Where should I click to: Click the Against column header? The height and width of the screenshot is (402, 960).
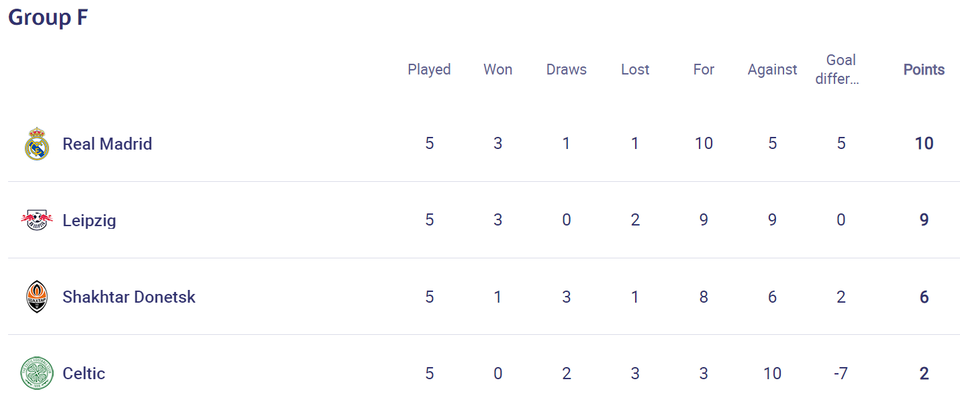click(x=772, y=70)
